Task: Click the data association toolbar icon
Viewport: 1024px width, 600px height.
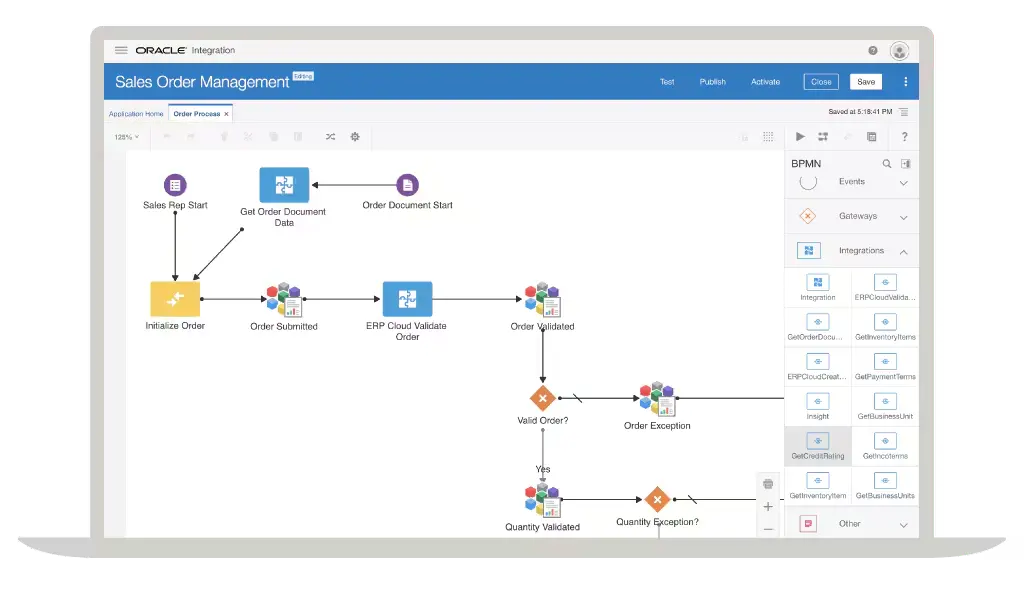Action: click(823, 136)
